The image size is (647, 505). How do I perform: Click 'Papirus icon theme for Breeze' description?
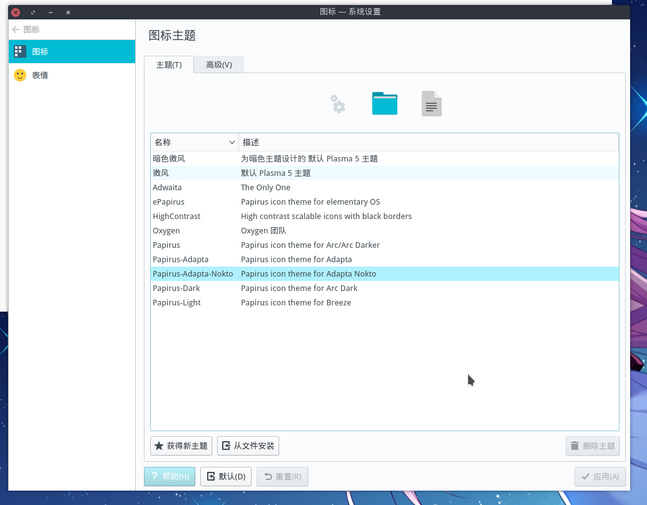click(296, 303)
